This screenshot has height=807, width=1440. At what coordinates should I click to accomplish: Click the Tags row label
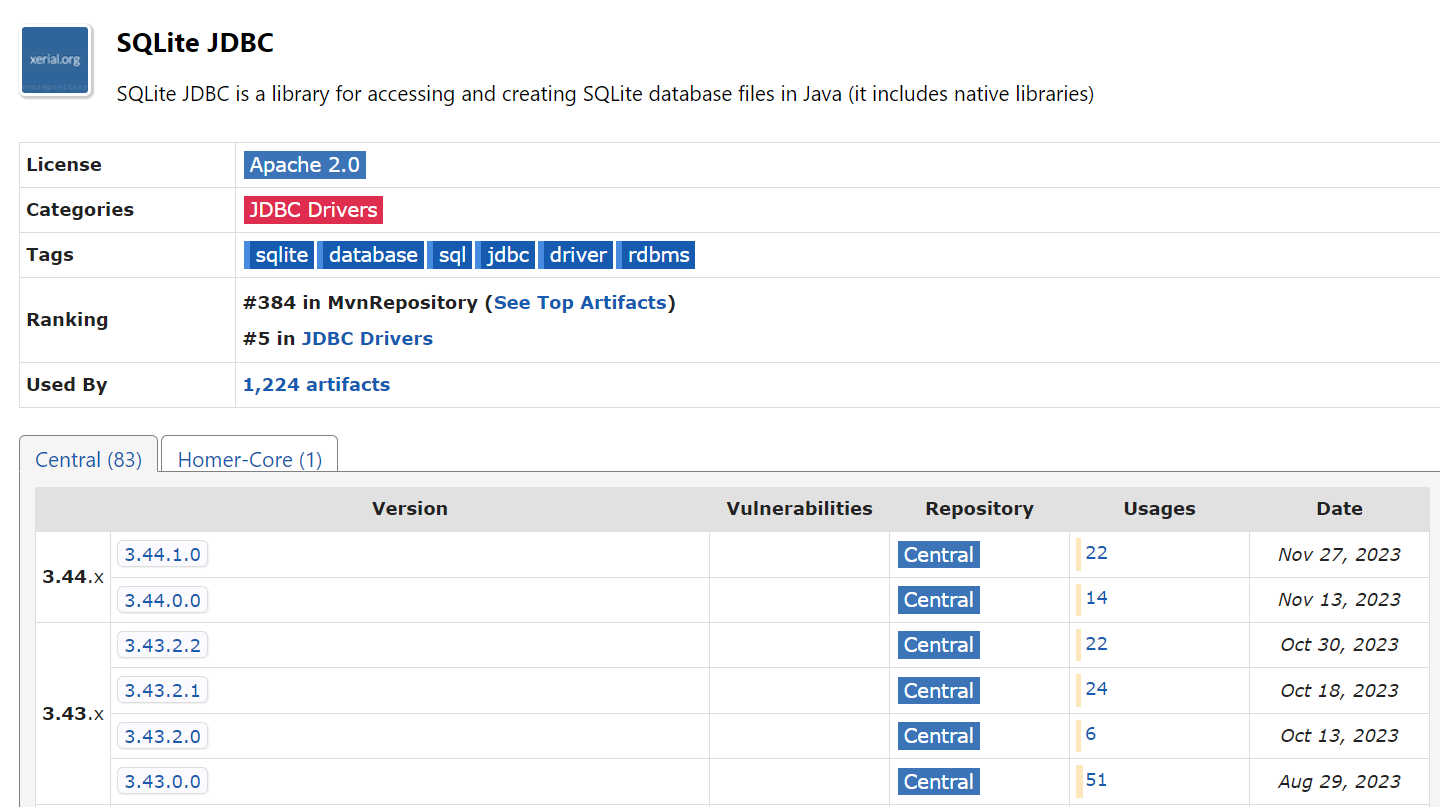click(50, 255)
